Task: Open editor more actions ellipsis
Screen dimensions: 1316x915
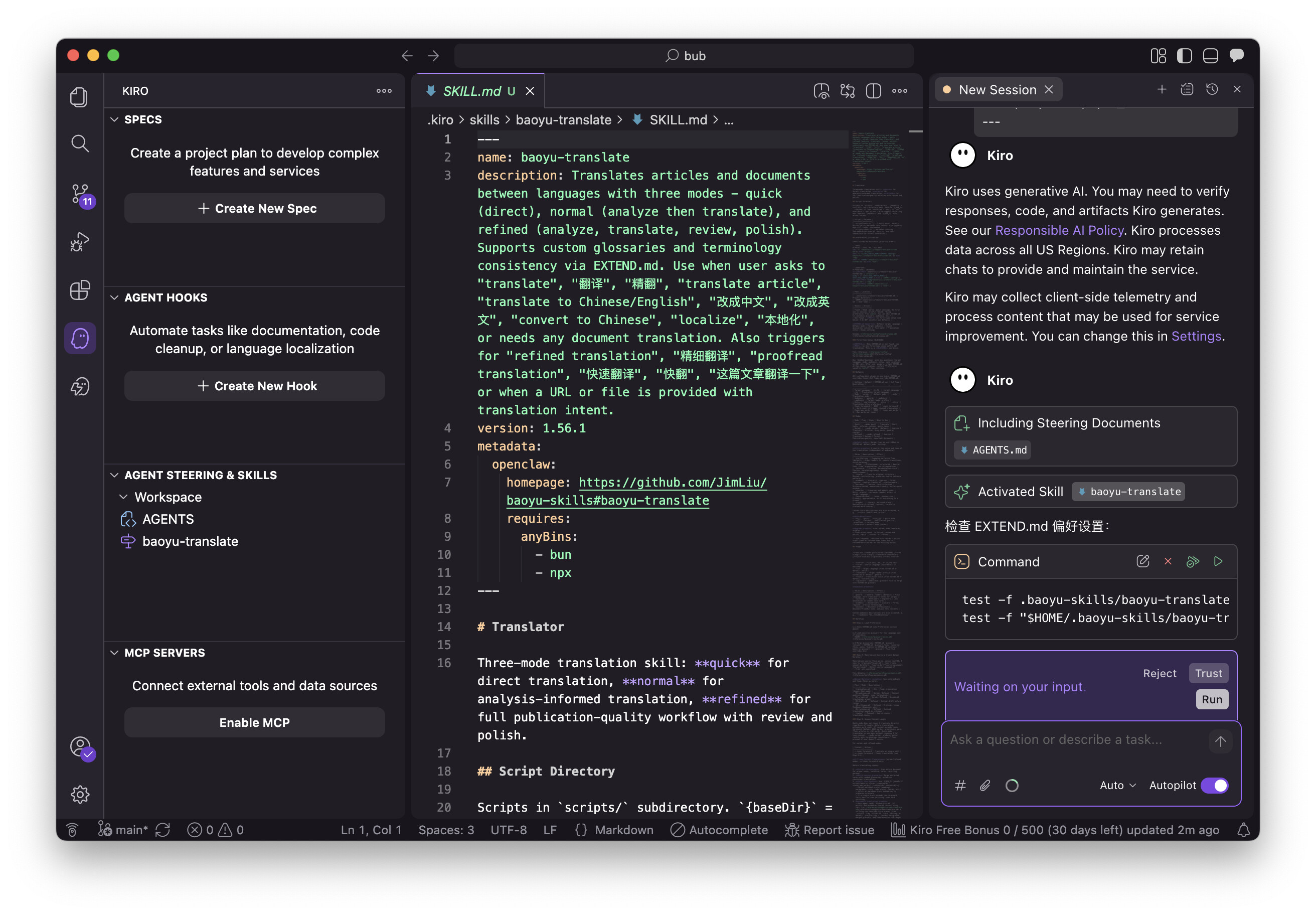Action: click(x=899, y=91)
